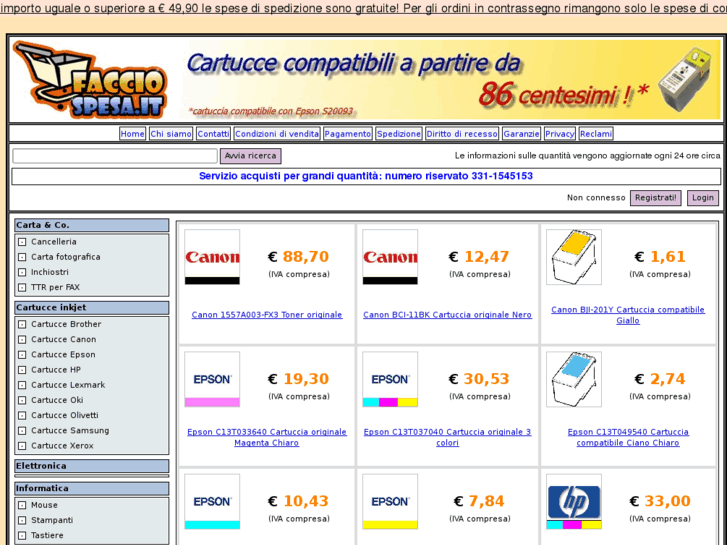The width and height of the screenshot is (727, 545).
Task: Expand the Cartucce Canon category box
Action: pyautogui.click(x=22, y=340)
